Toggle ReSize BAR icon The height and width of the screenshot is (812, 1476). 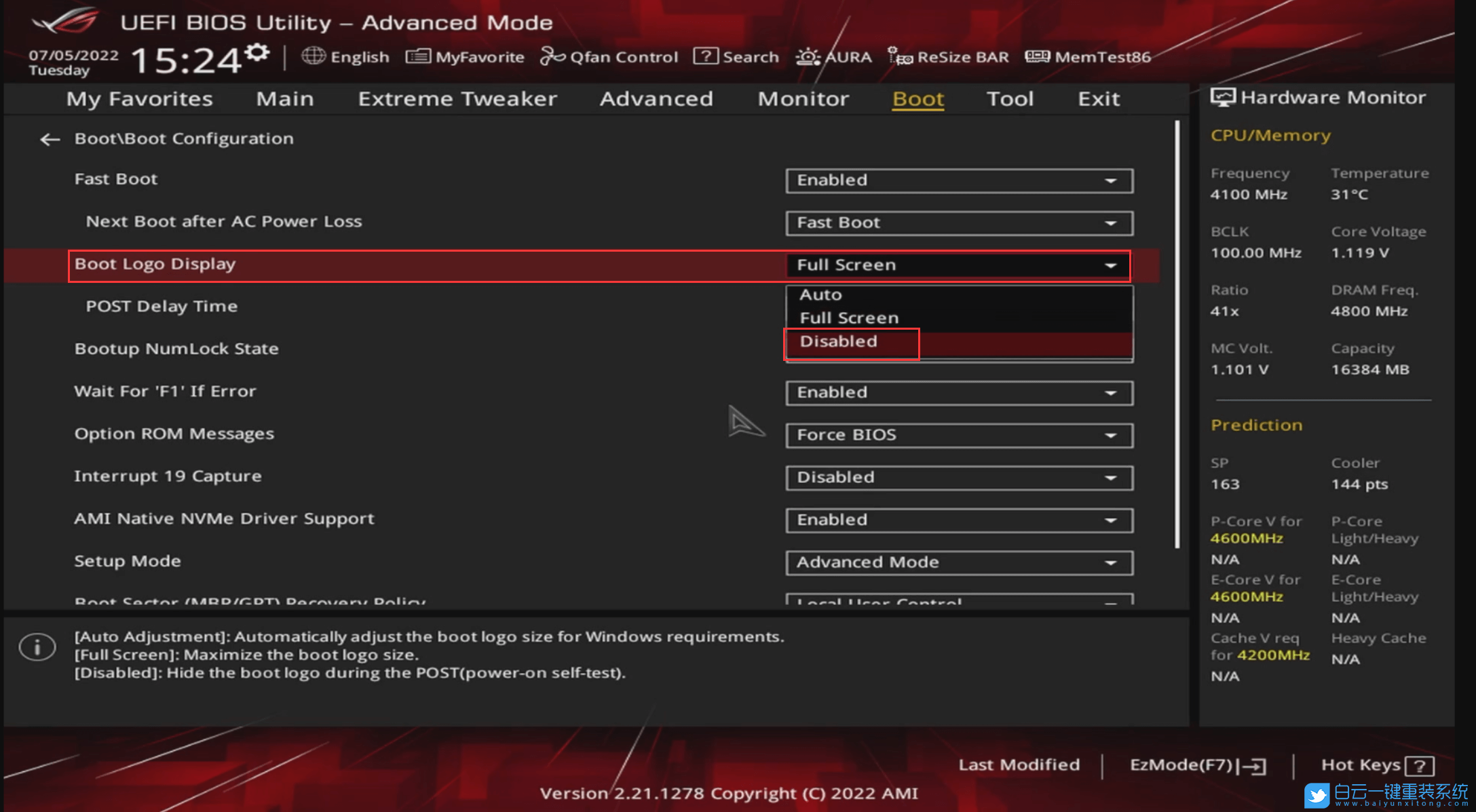[x=900, y=56]
